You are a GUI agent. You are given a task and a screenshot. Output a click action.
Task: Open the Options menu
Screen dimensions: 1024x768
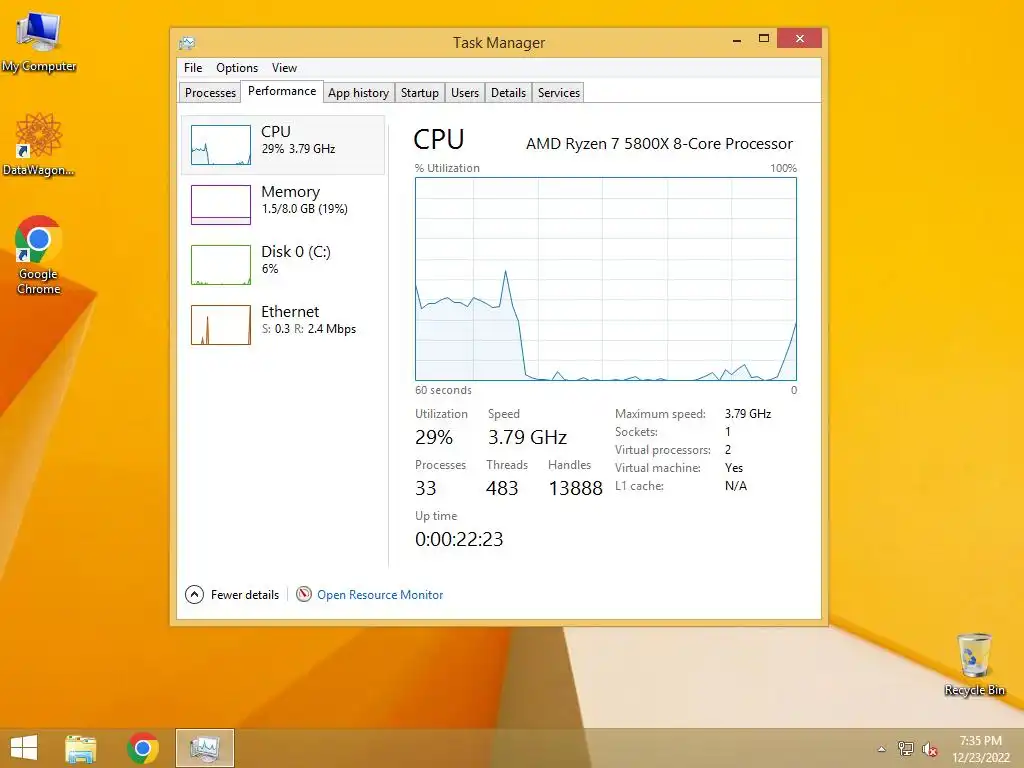point(237,68)
